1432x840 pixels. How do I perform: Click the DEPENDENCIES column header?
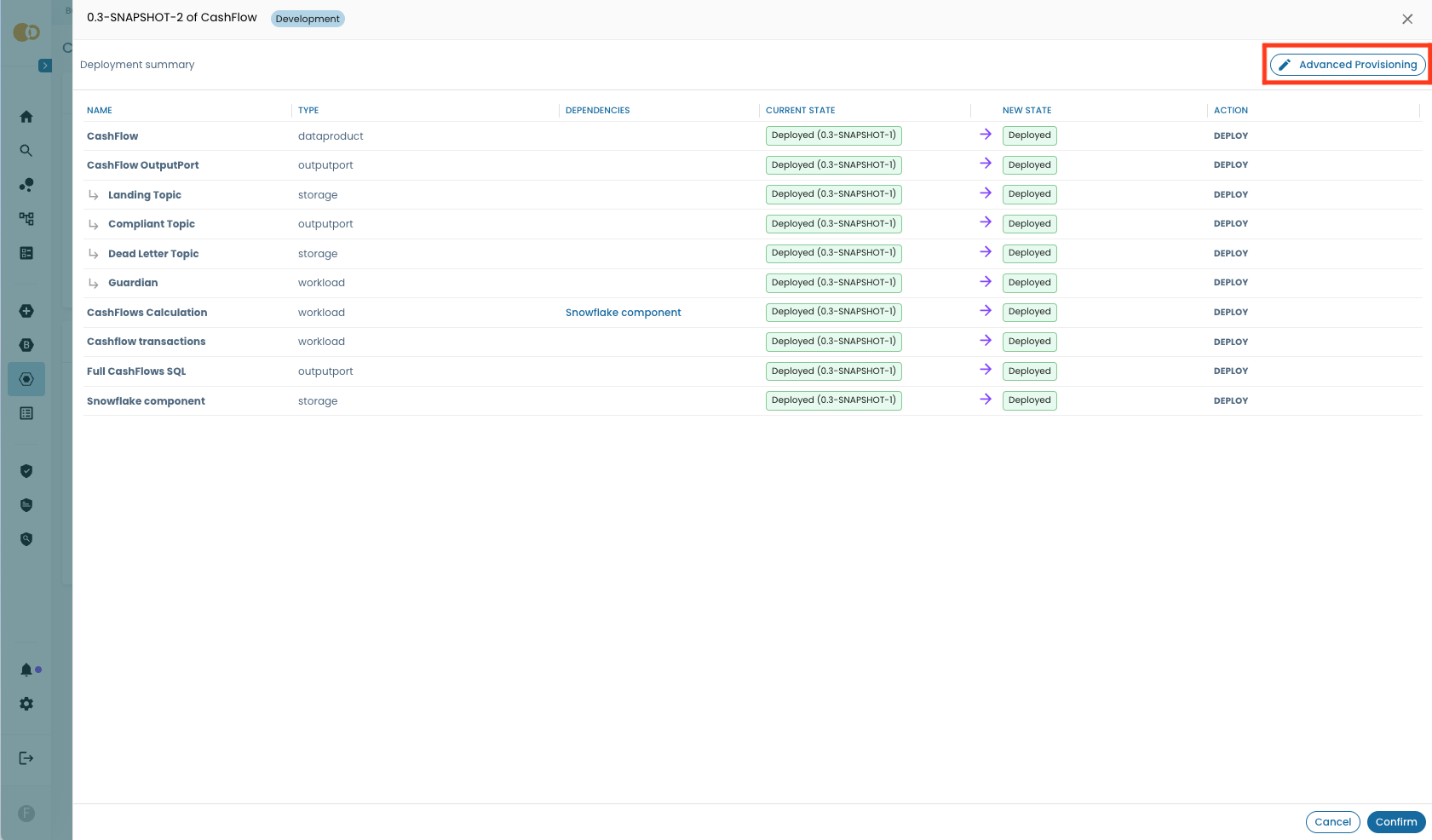[598, 111]
